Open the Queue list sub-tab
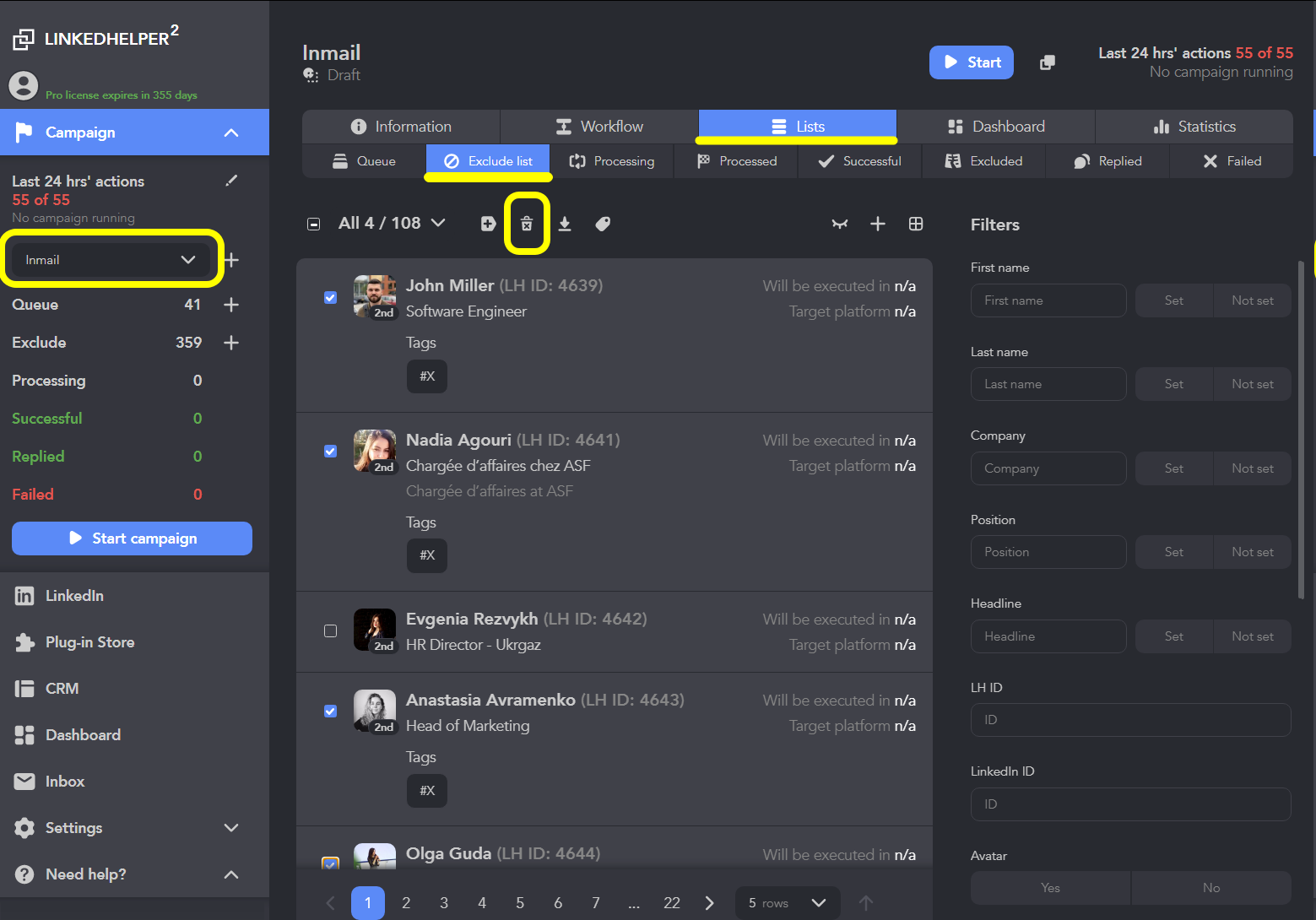Screen dimensions: 1316x920 (x=364, y=161)
